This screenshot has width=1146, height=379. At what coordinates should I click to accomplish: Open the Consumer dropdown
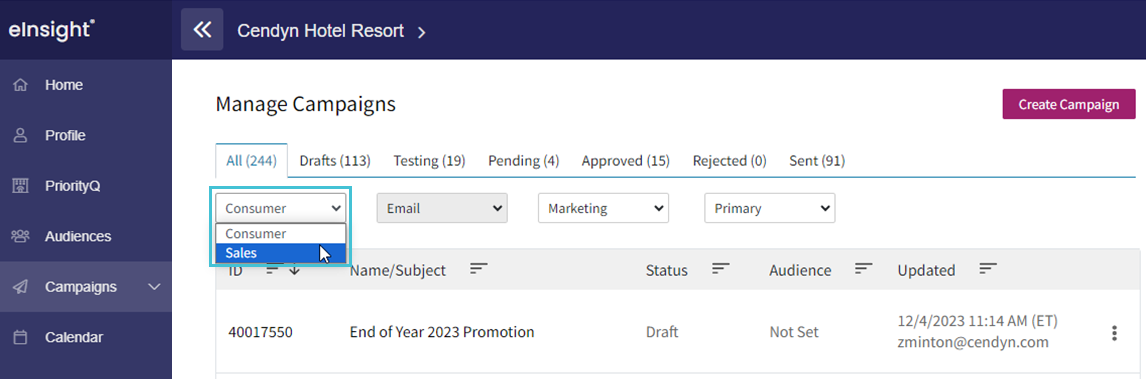click(281, 208)
